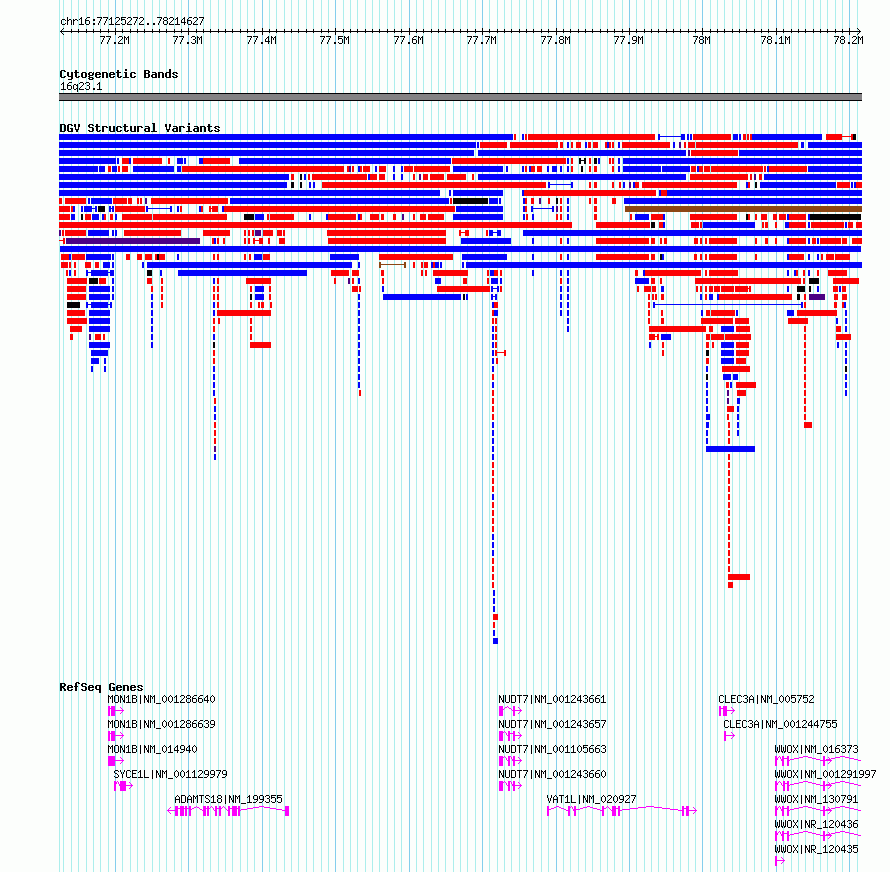The height and width of the screenshot is (872, 890).
Task: Click the NUDT7 NM_001243657 gene glyph
Action: (510, 736)
